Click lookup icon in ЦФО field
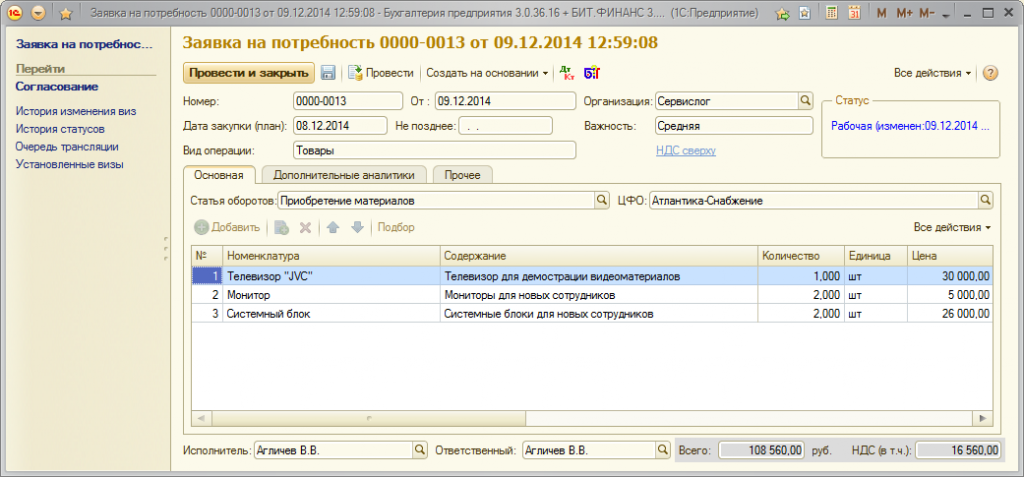Image resolution: width=1024 pixels, height=477 pixels. click(x=985, y=200)
